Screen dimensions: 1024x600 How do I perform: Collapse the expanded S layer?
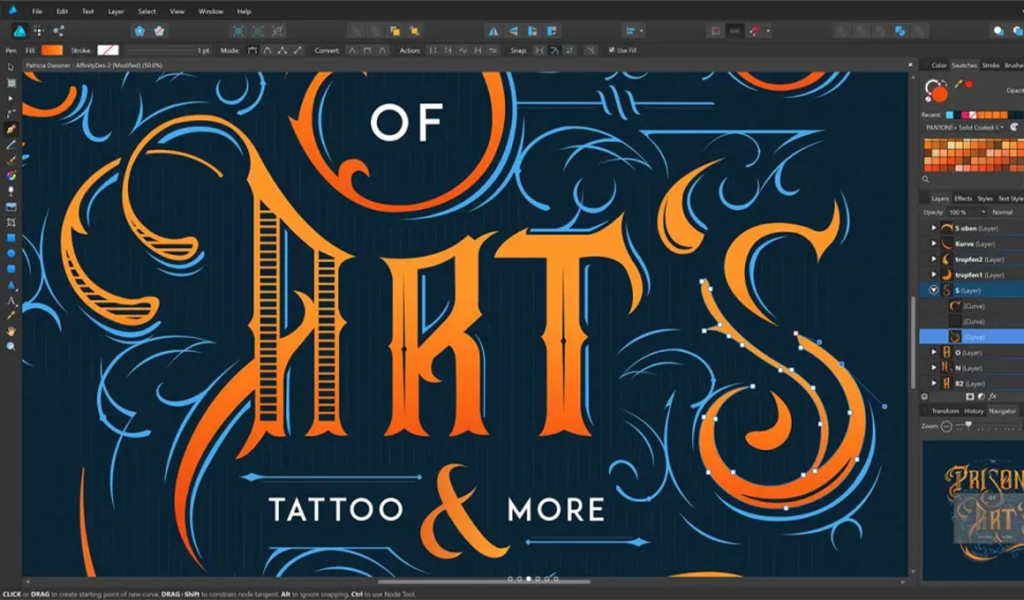[x=934, y=290]
